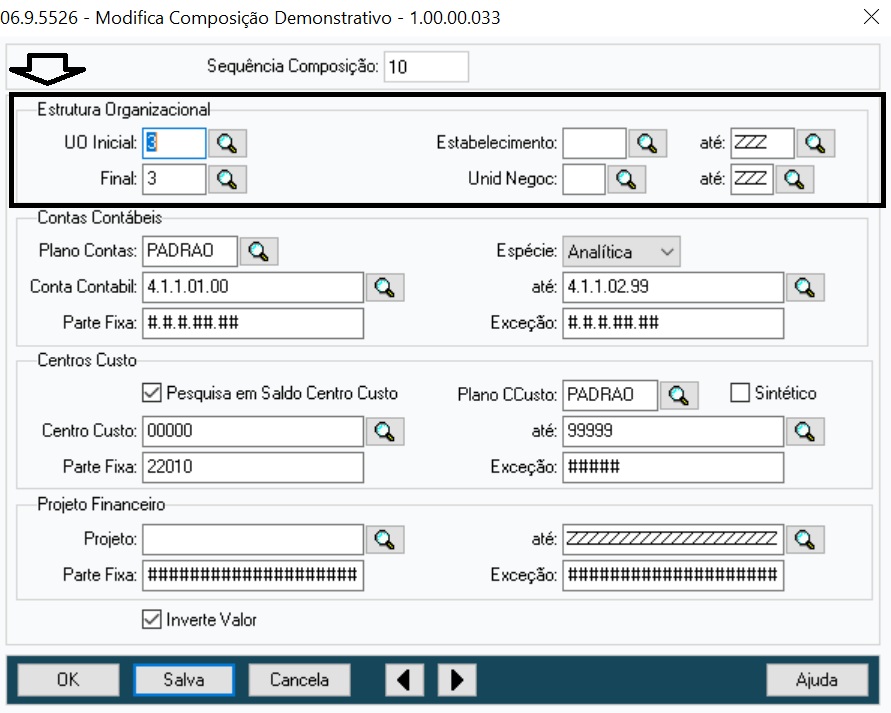
Task: Click Contas Contábeis Parte Fixa field
Action: point(253,323)
